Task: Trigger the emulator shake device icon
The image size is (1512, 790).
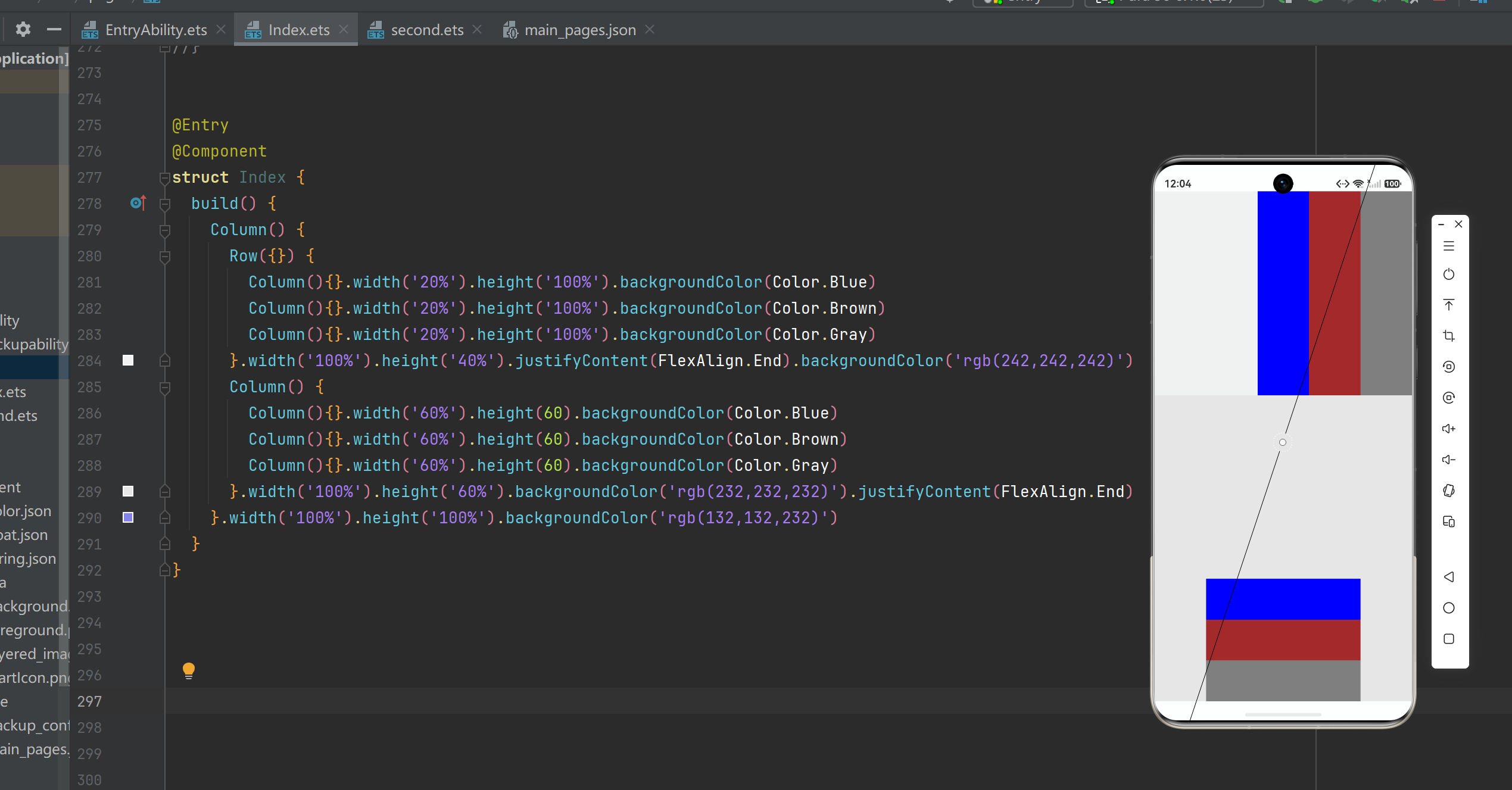Action: coord(1449,491)
